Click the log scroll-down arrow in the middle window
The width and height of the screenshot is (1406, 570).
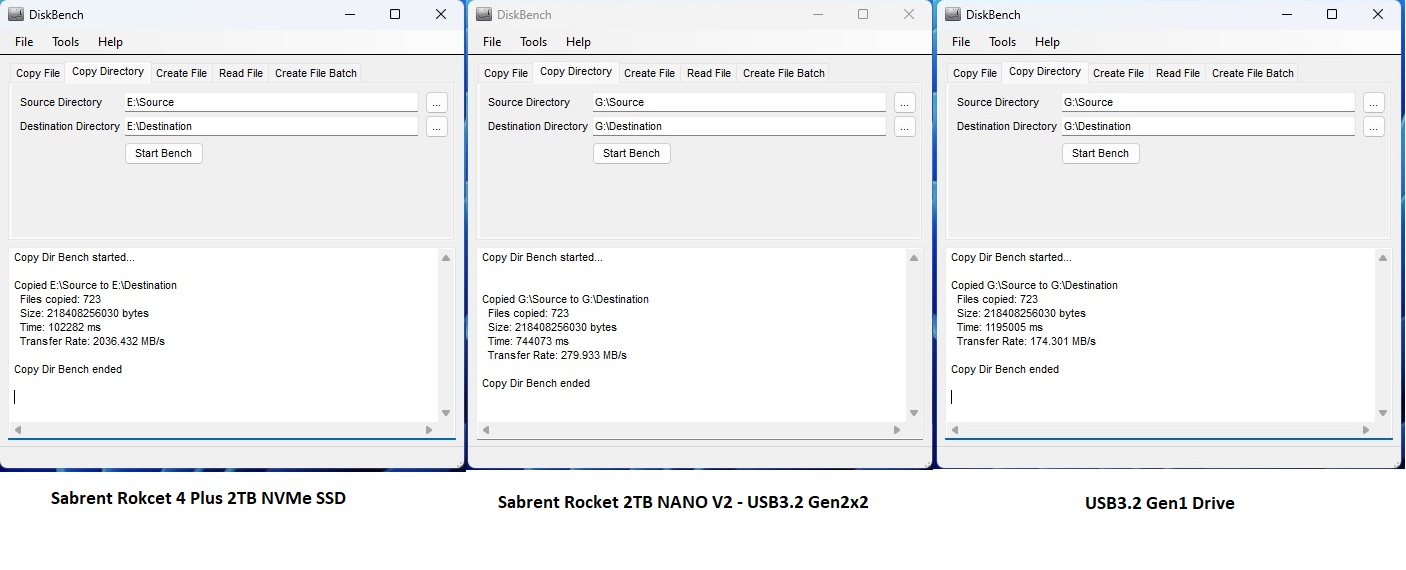point(914,413)
